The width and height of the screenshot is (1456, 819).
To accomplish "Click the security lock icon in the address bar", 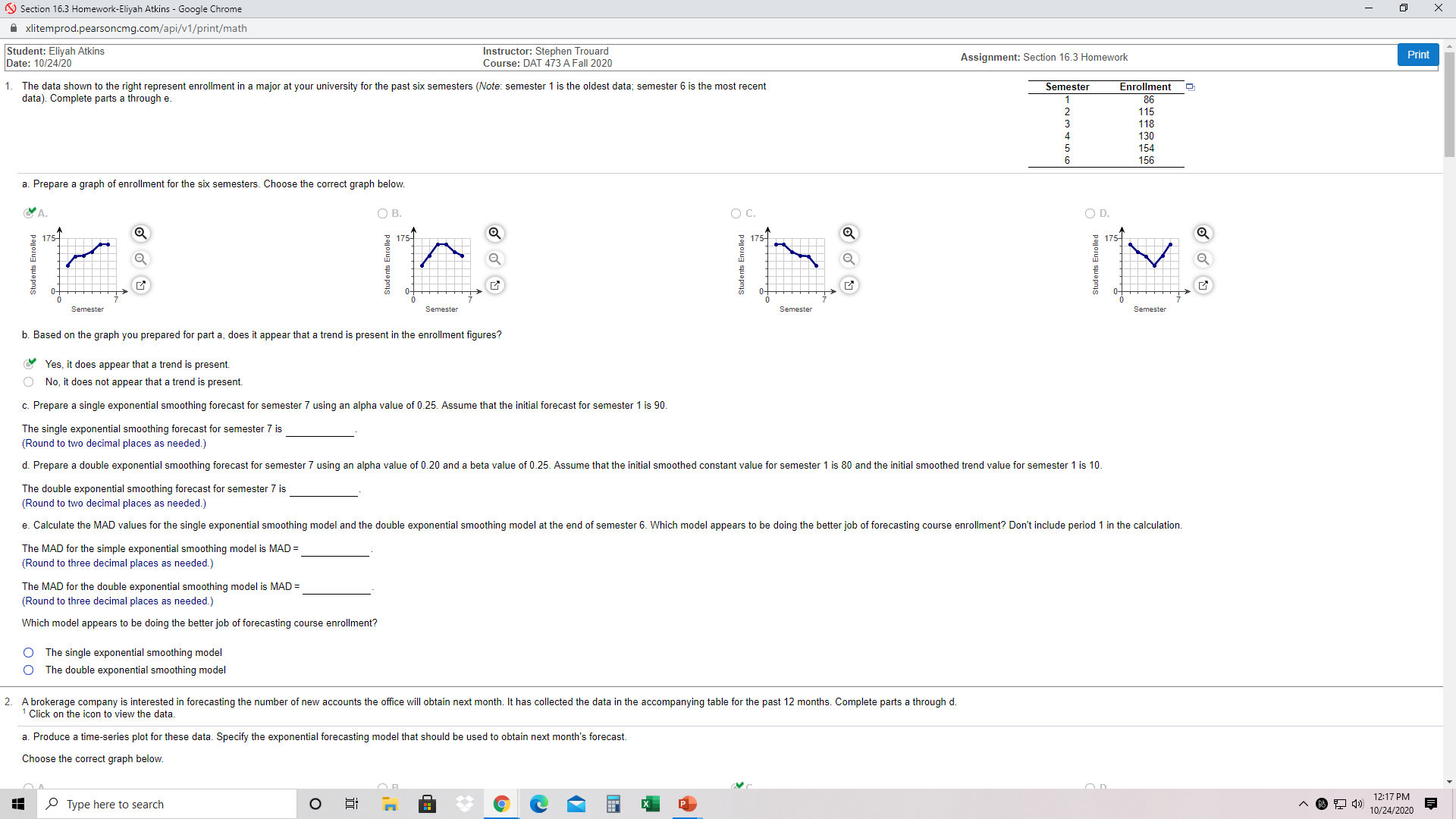I will tap(13, 28).
